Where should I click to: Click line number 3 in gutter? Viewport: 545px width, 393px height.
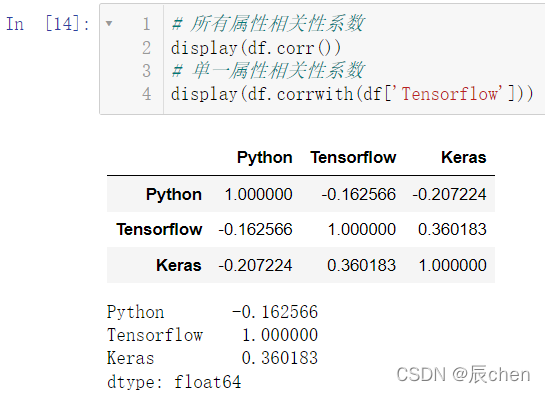point(146,71)
